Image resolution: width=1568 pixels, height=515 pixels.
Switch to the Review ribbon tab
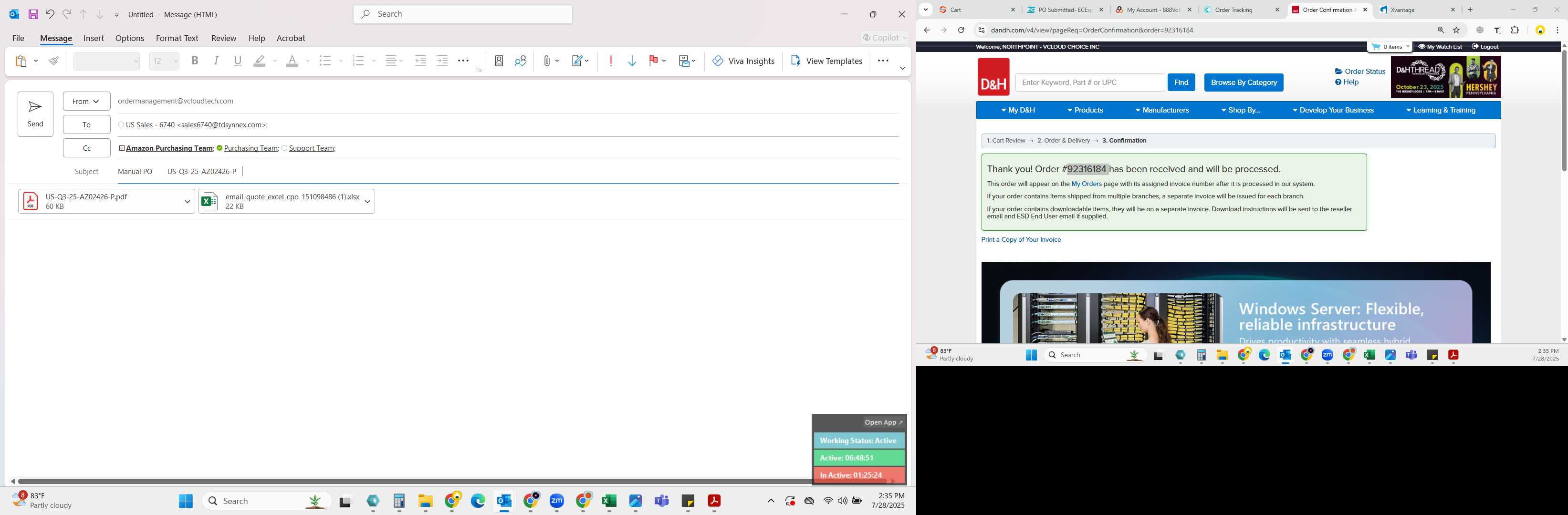tap(223, 38)
